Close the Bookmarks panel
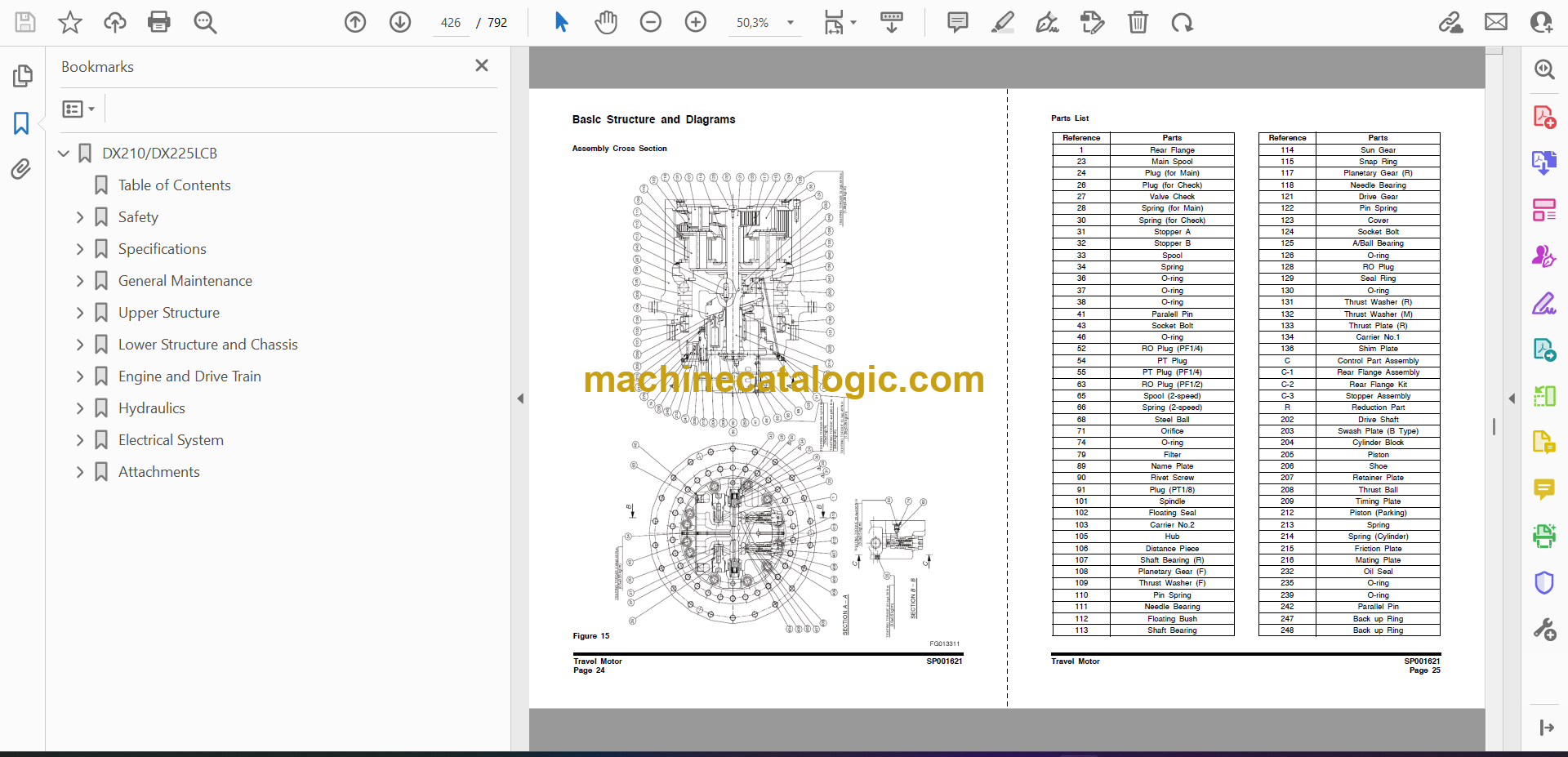The image size is (1568, 757). click(x=482, y=65)
